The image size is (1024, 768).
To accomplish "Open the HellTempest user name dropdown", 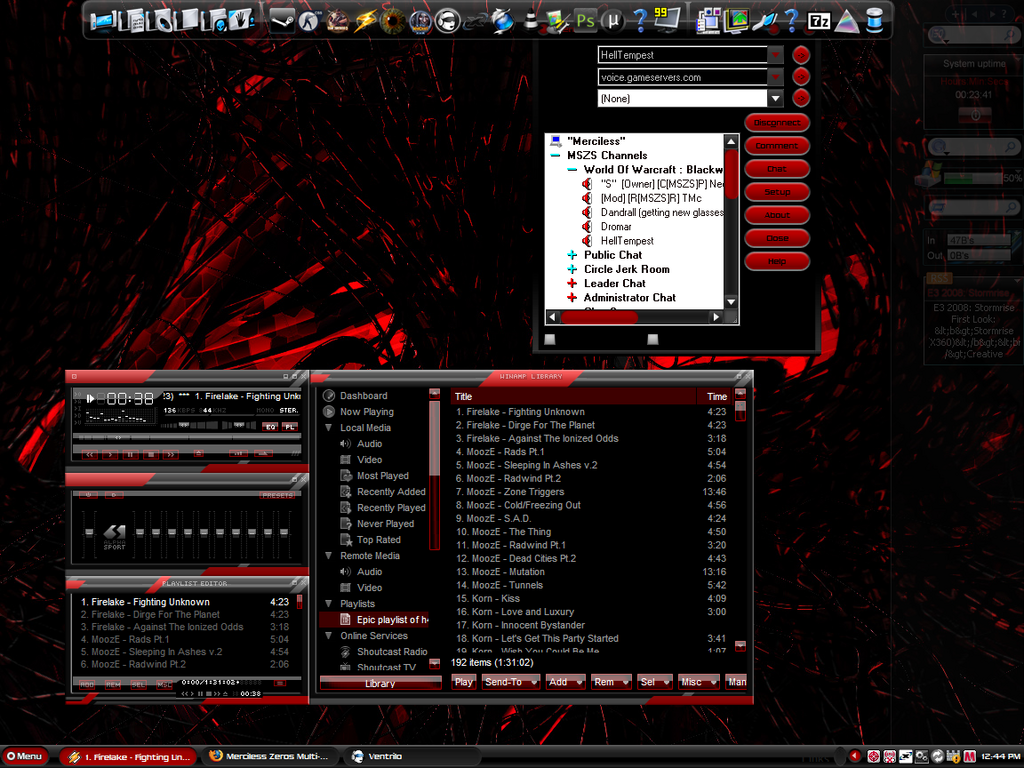I will click(x=775, y=55).
